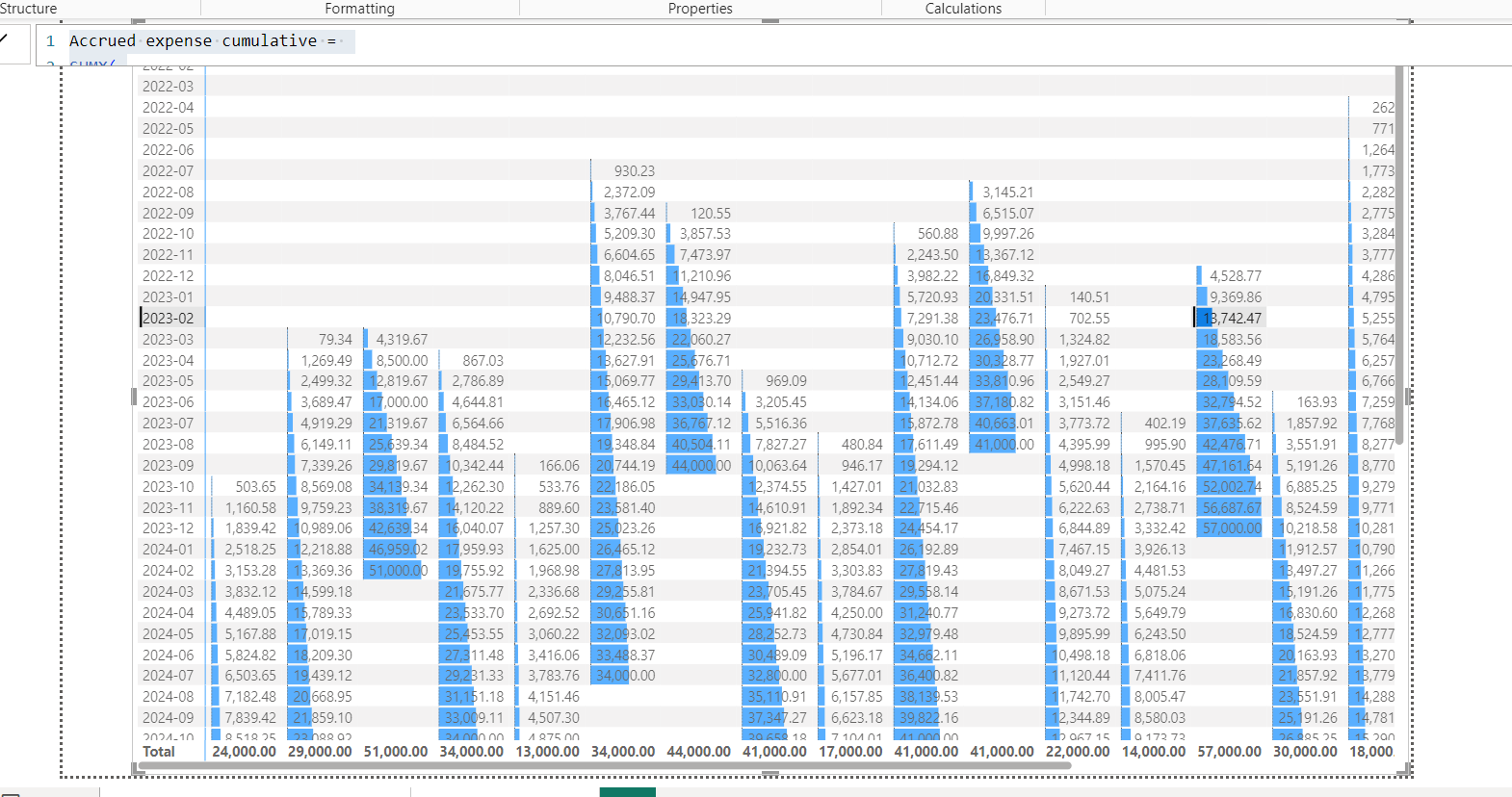Image resolution: width=1512 pixels, height=797 pixels.
Task: Click the cell value 560.88
Action: click(938, 234)
